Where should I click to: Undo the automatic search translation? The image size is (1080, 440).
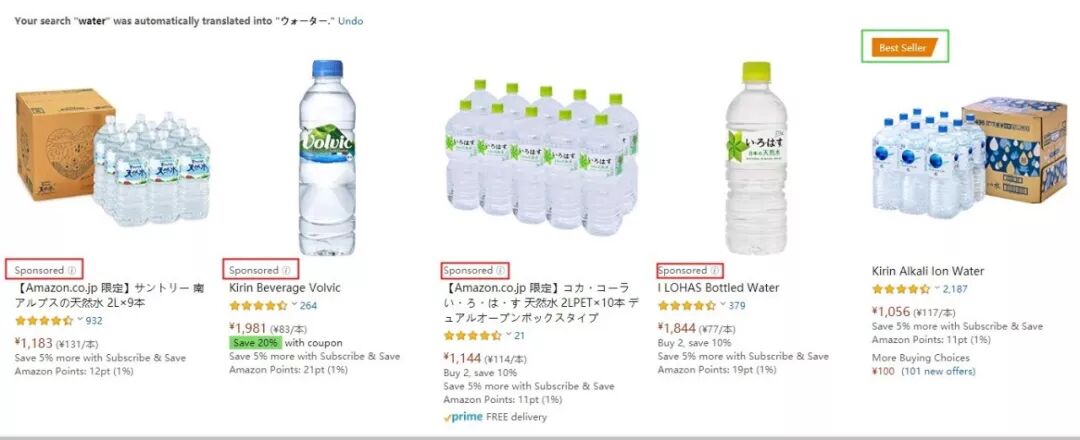[351, 21]
